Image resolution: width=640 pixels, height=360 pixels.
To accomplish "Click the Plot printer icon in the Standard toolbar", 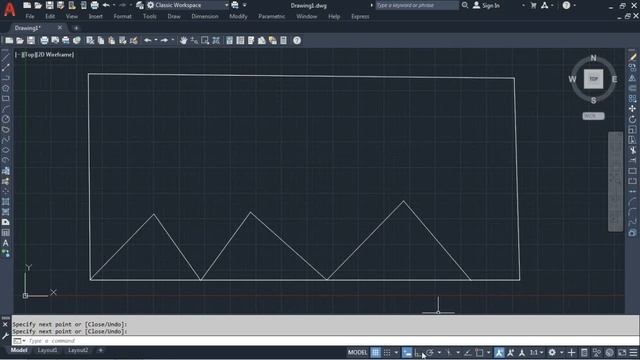I will point(44,40).
